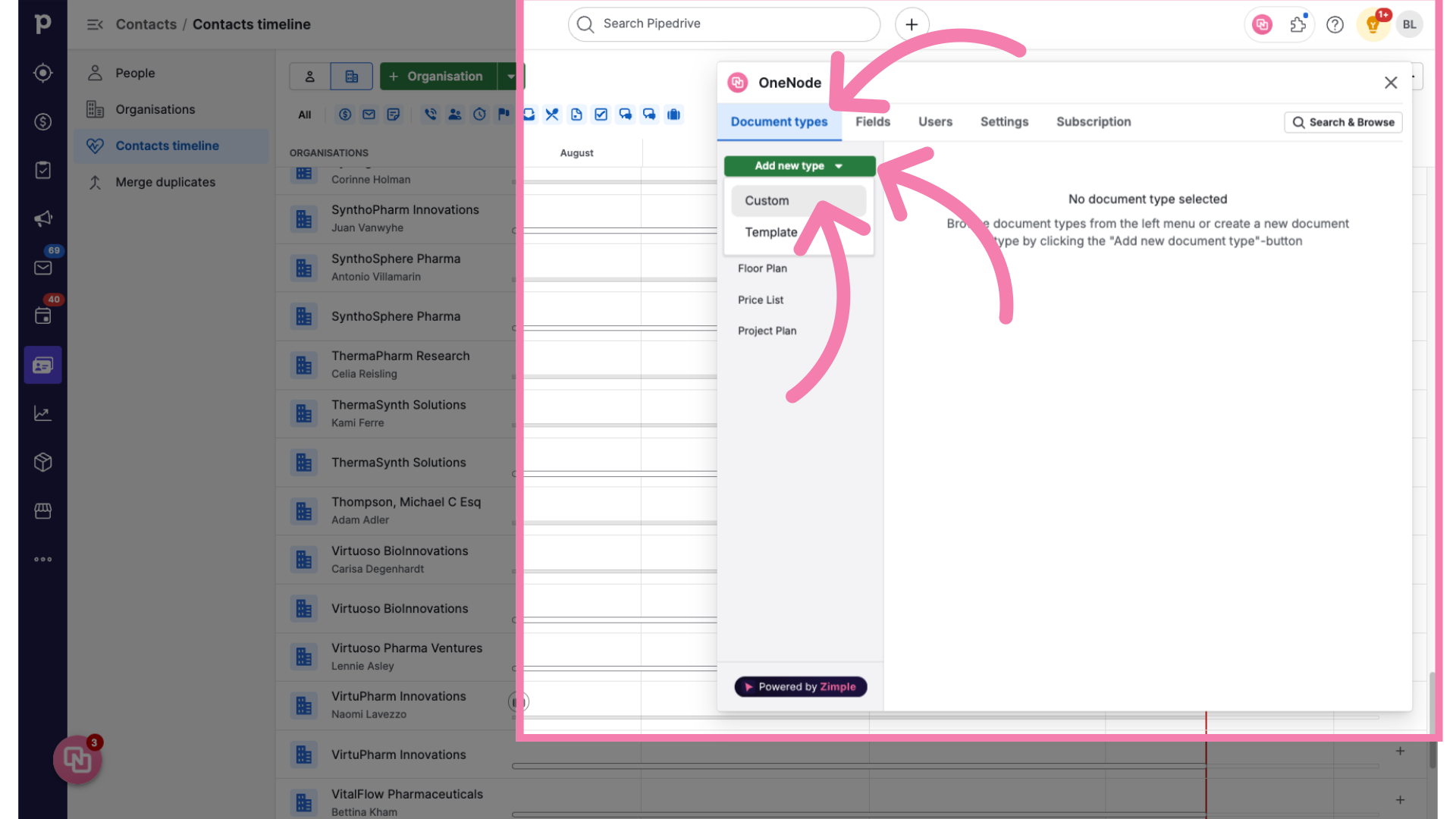1456x819 pixels.
Task: Toggle the document file filter
Action: pos(576,115)
